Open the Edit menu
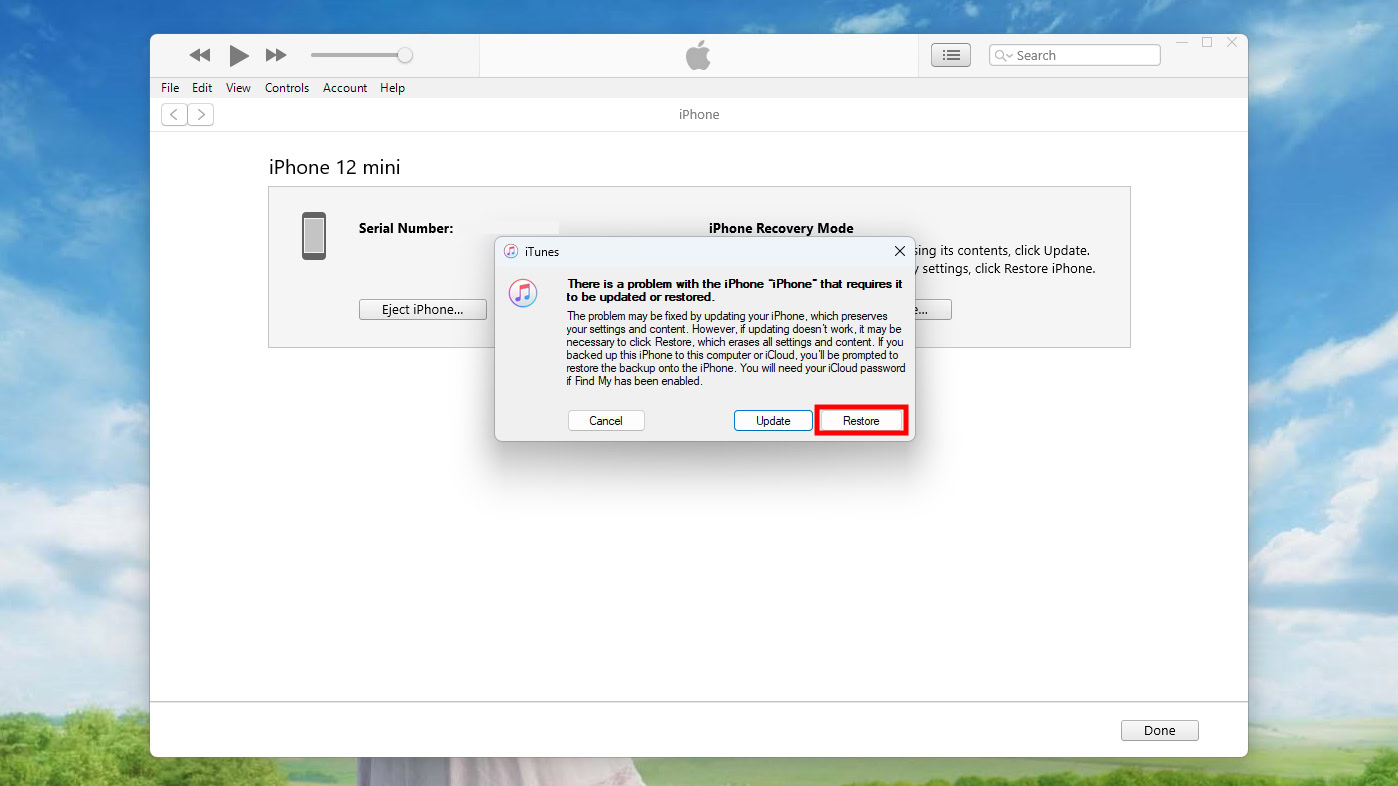Image resolution: width=1398 pixels, height=786 pixels. (202, 88)
